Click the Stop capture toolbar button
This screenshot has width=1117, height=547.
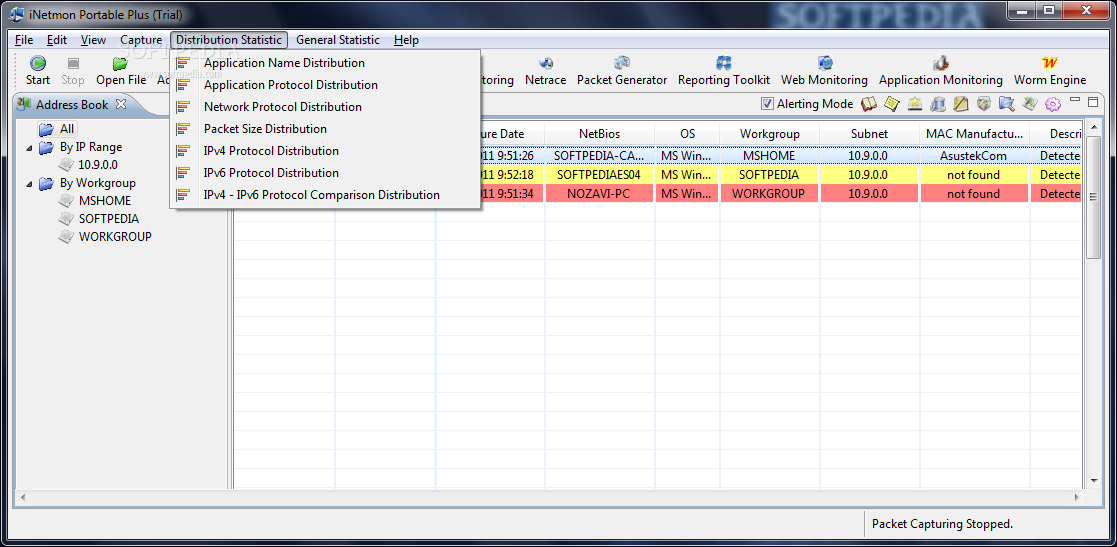pos(73,71)
